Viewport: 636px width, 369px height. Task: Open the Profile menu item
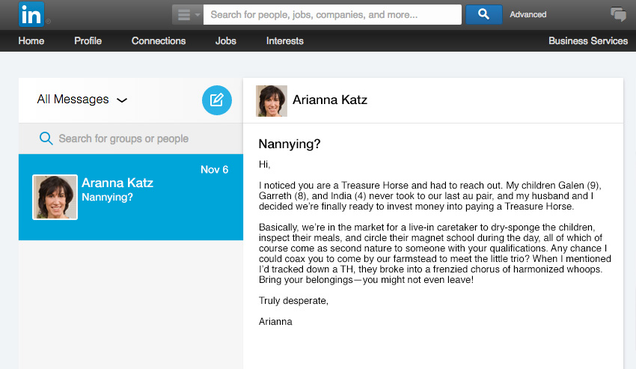[x=88, y=41]
